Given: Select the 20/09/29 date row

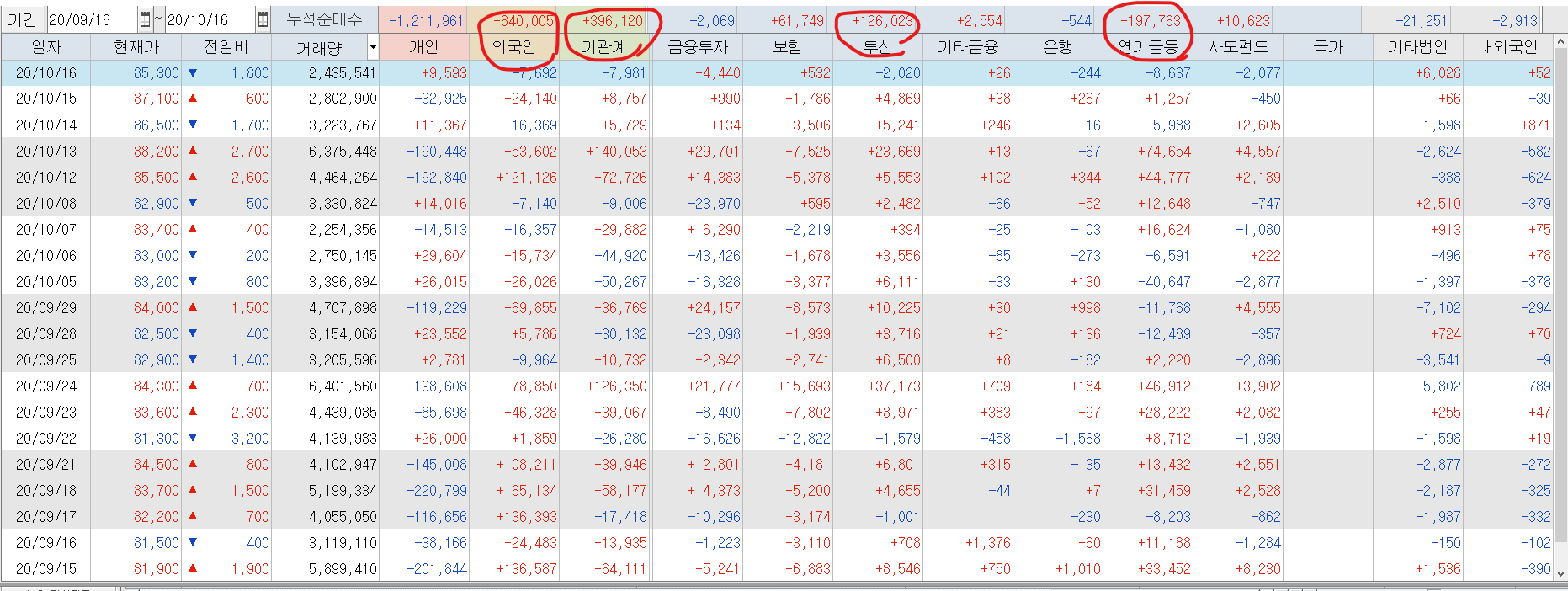Looking at the screenshot, I should click(45, 308).
